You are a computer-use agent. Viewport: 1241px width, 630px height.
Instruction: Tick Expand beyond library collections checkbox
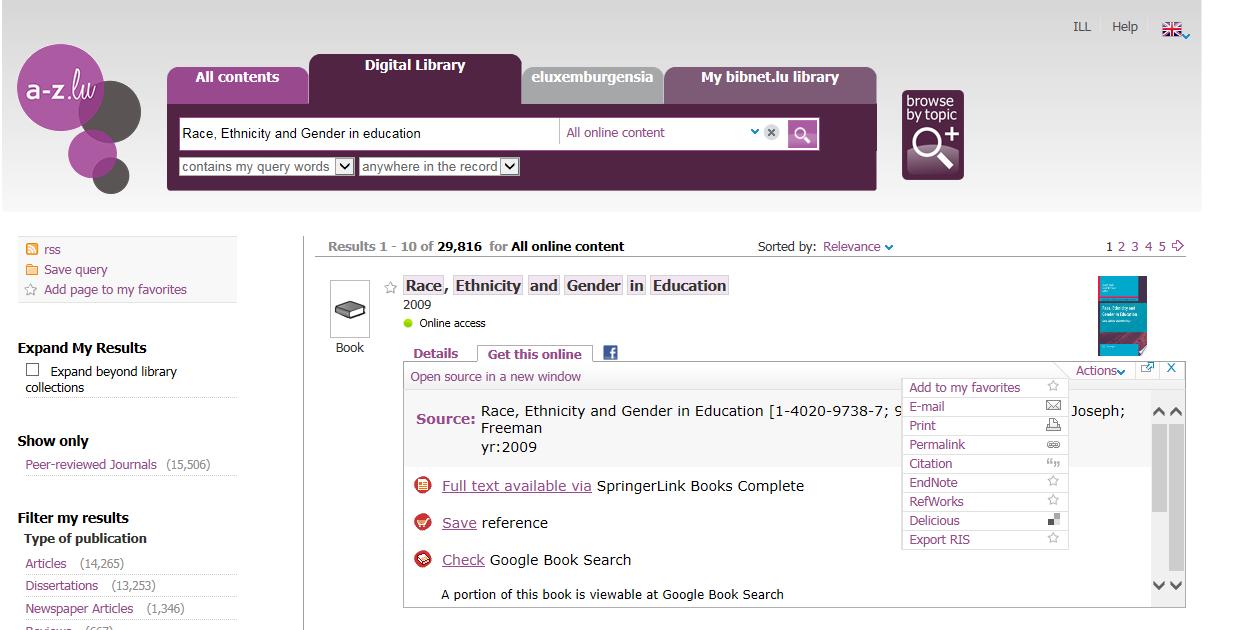point(33,370)
